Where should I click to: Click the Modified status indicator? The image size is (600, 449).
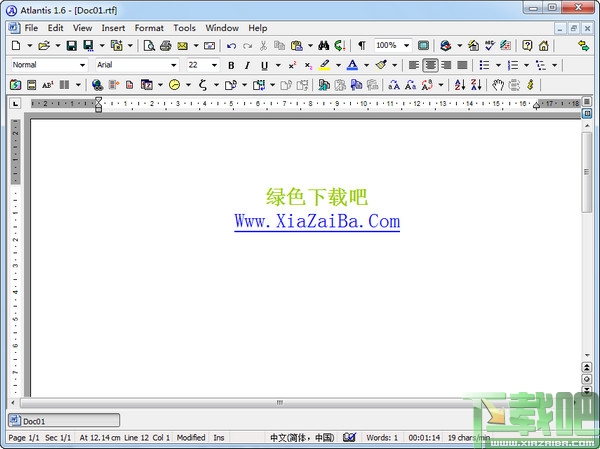(x=191, y=437)
